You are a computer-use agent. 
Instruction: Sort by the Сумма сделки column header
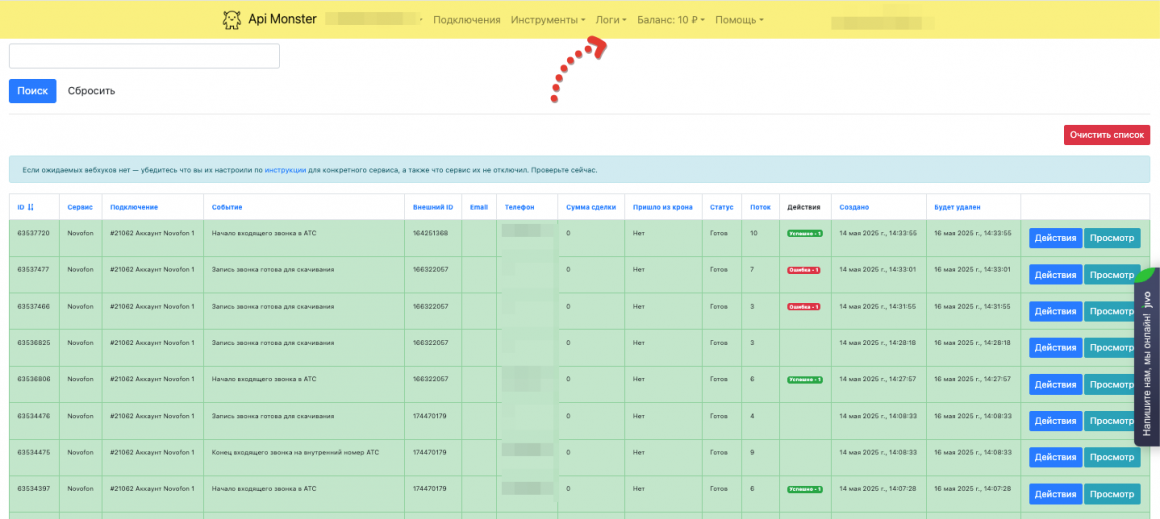590,207
